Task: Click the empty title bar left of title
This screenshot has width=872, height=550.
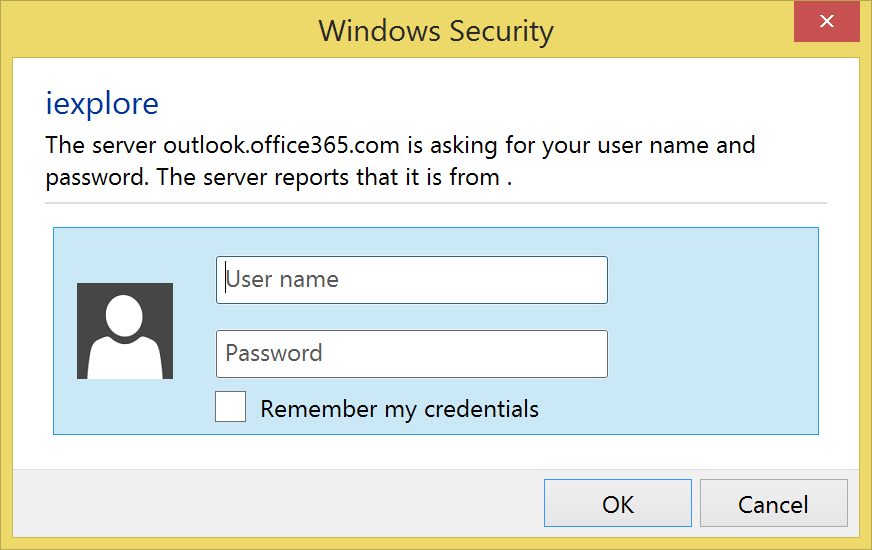Action: [150, 30]
